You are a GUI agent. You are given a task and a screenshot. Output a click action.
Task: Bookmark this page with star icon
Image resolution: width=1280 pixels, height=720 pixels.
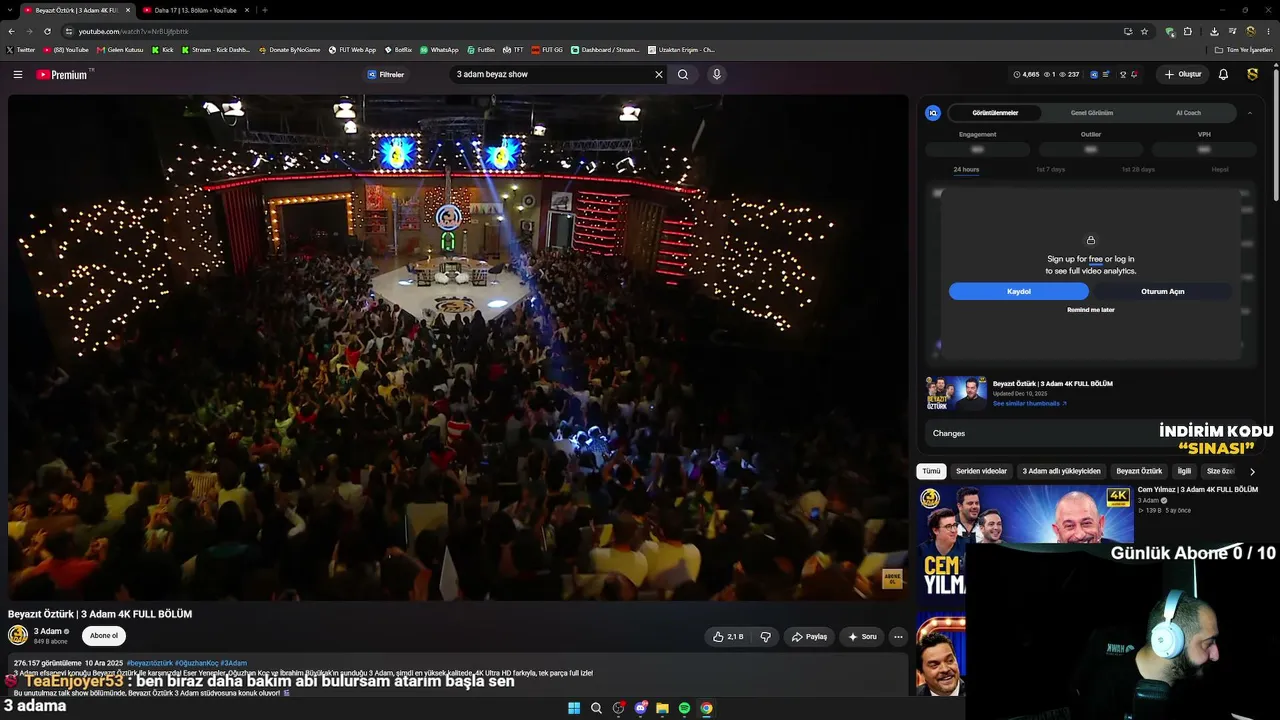point(1144,31)
